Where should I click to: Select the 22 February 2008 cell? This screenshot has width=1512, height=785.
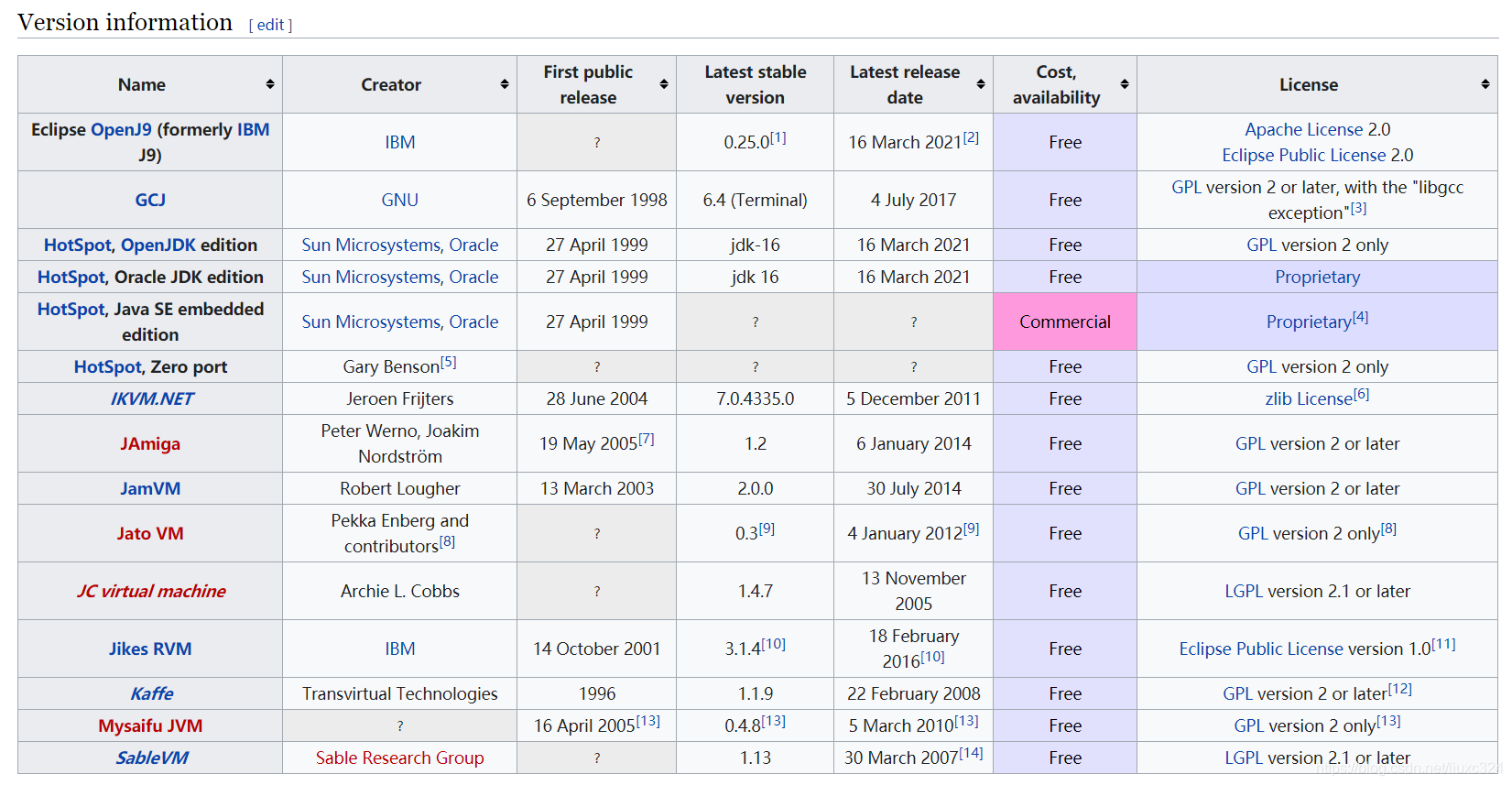click(914, 693)
